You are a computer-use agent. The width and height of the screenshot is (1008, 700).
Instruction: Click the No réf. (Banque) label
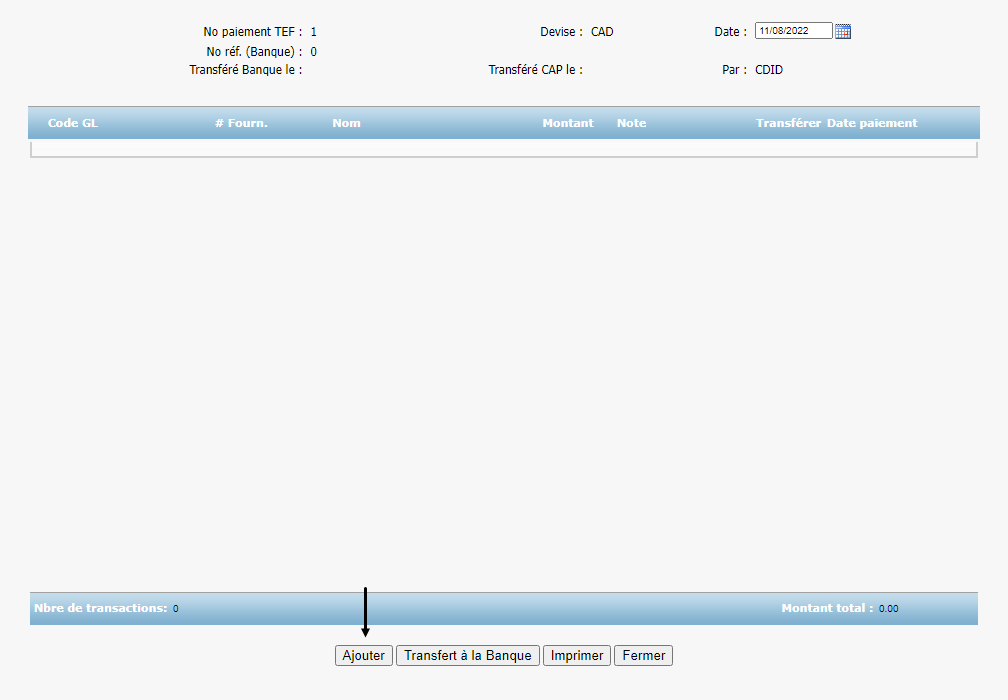[x=254, y=52]
